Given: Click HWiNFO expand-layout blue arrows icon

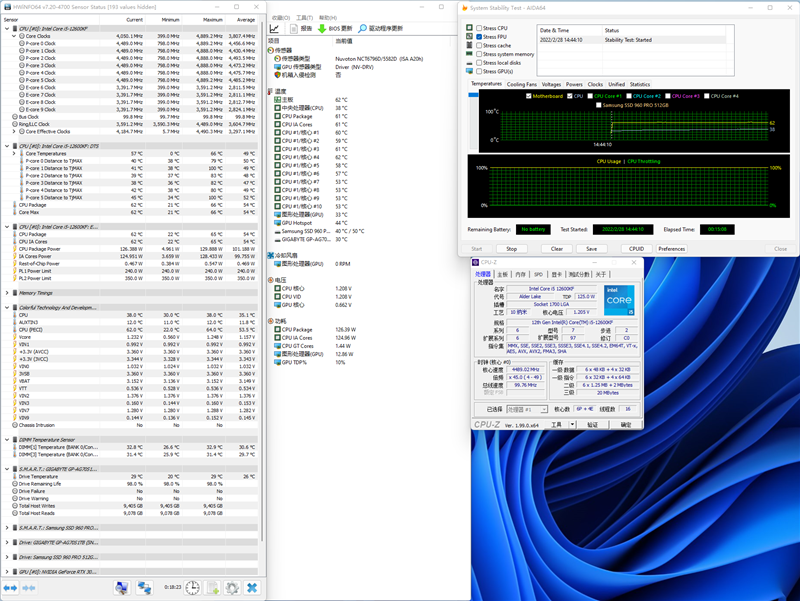Looking at the screenshot, I should [10, 588].
